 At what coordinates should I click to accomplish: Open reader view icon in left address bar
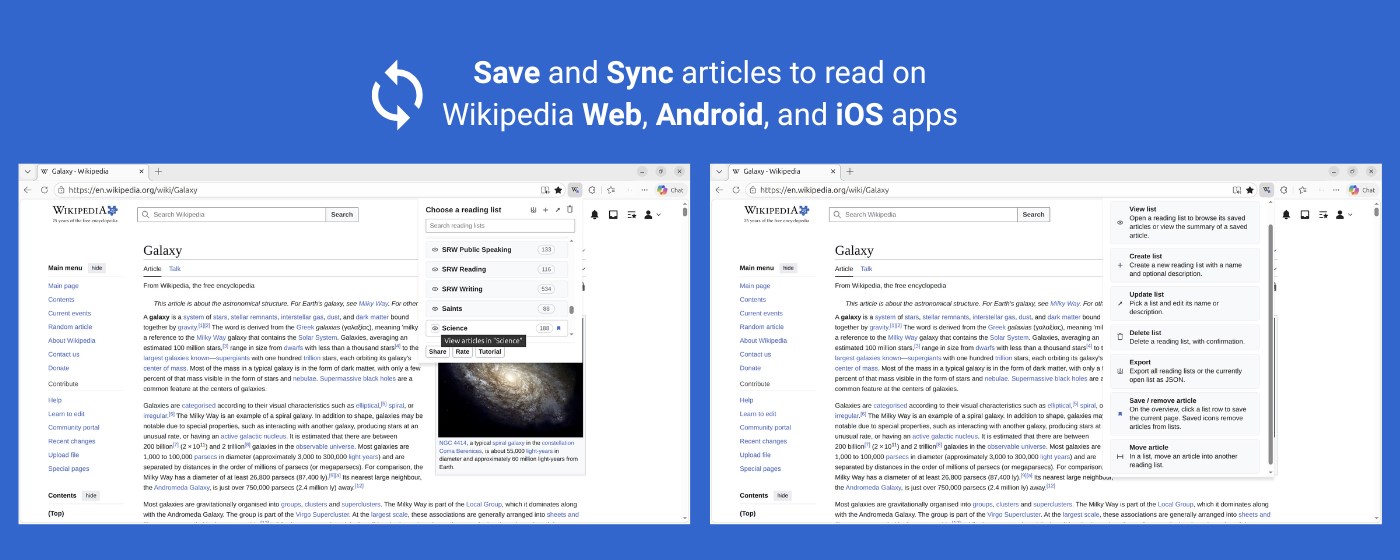(545, 189)
